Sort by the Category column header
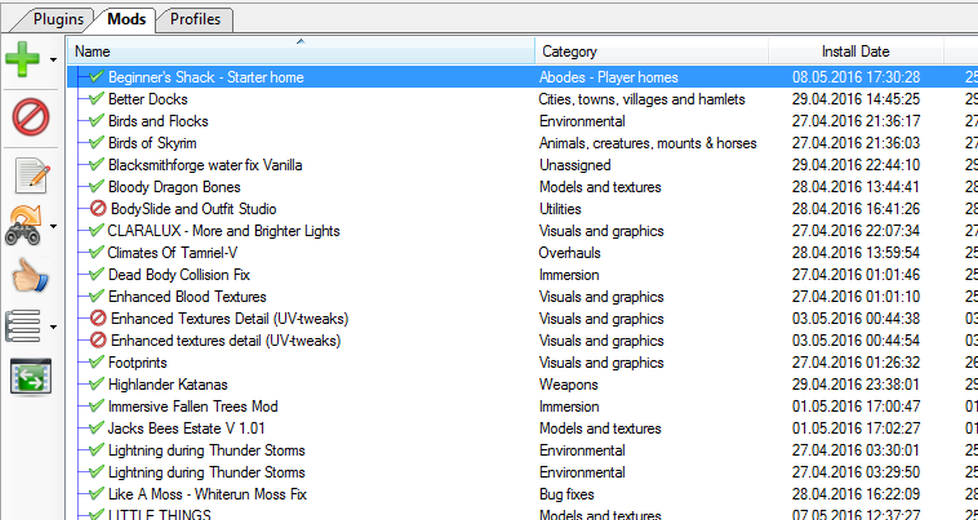This screenshot has height=520, width=978. coord(652,51)
